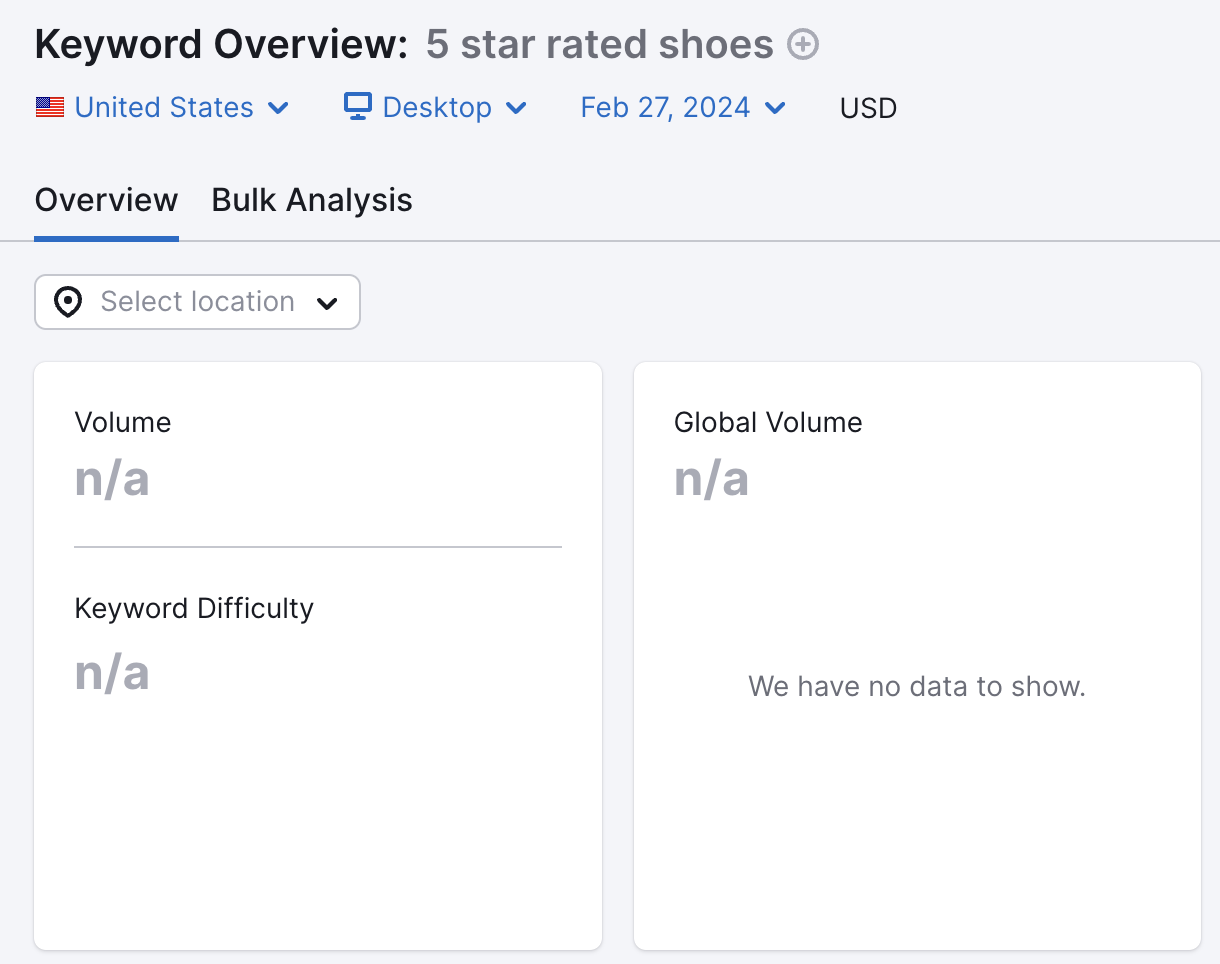This screenshot has height=964, width=1220.
Task: Click the chevron beside Select location
Action: tap(328, 302)
